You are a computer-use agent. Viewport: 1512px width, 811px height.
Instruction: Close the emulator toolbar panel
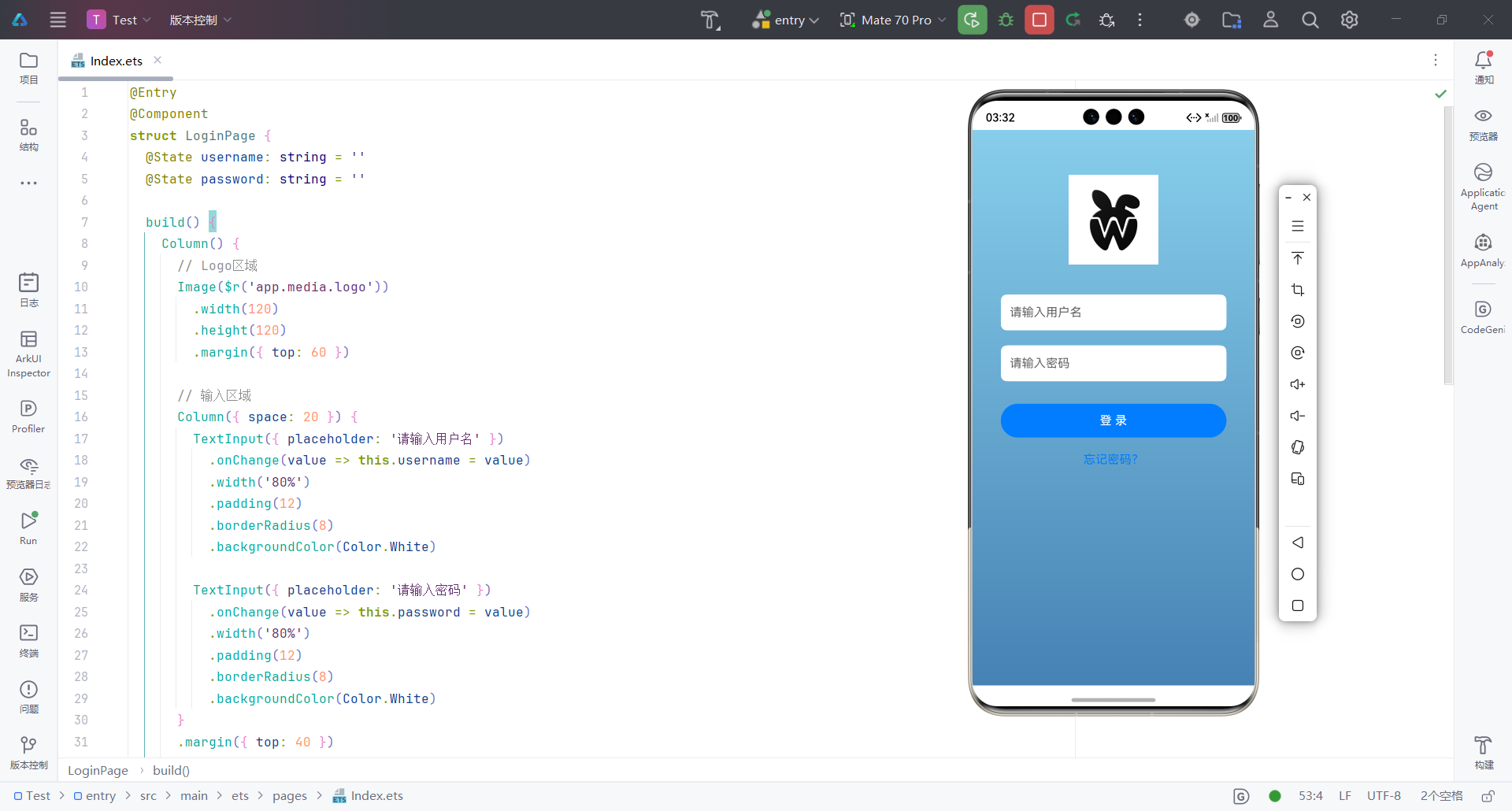point(1306,198)
